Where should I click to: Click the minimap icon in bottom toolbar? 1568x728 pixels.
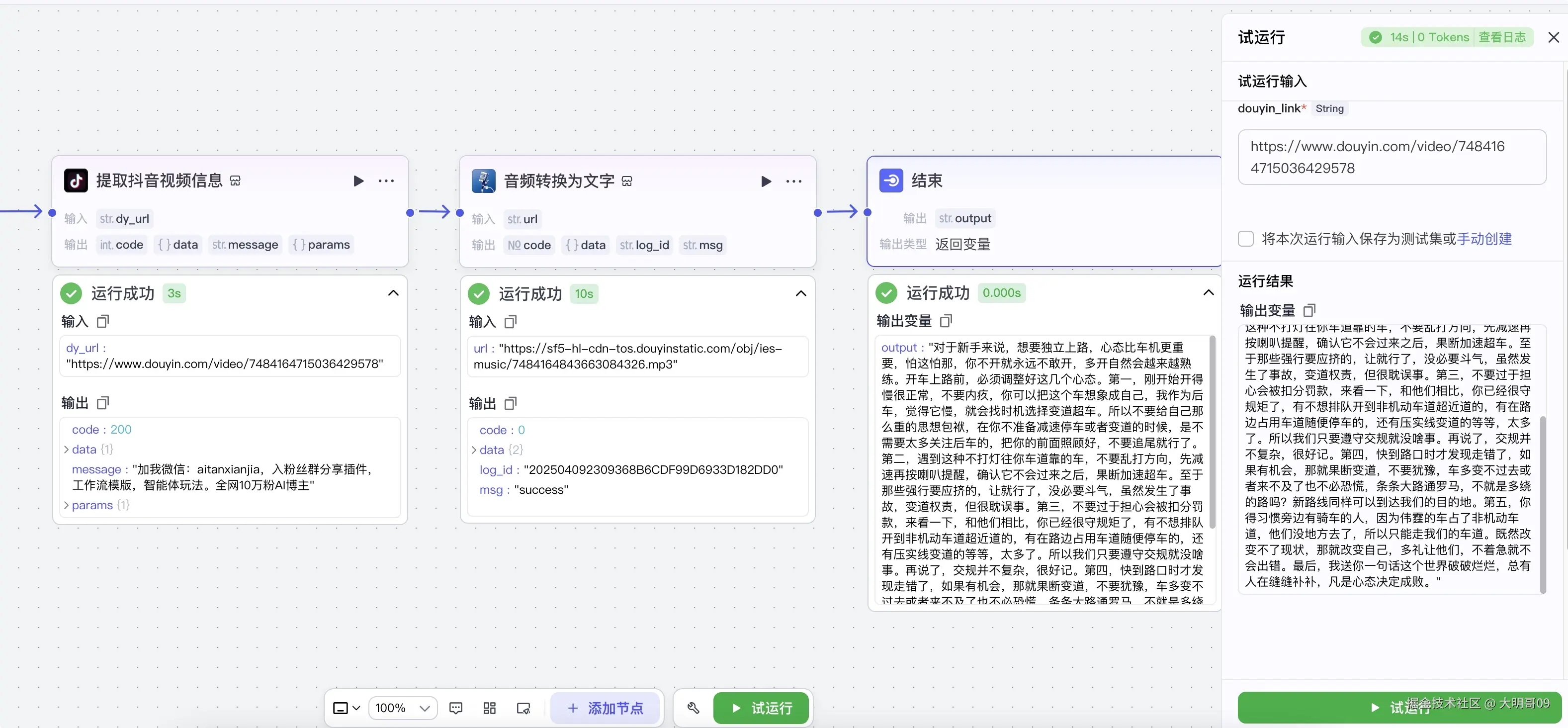(523, 708)
